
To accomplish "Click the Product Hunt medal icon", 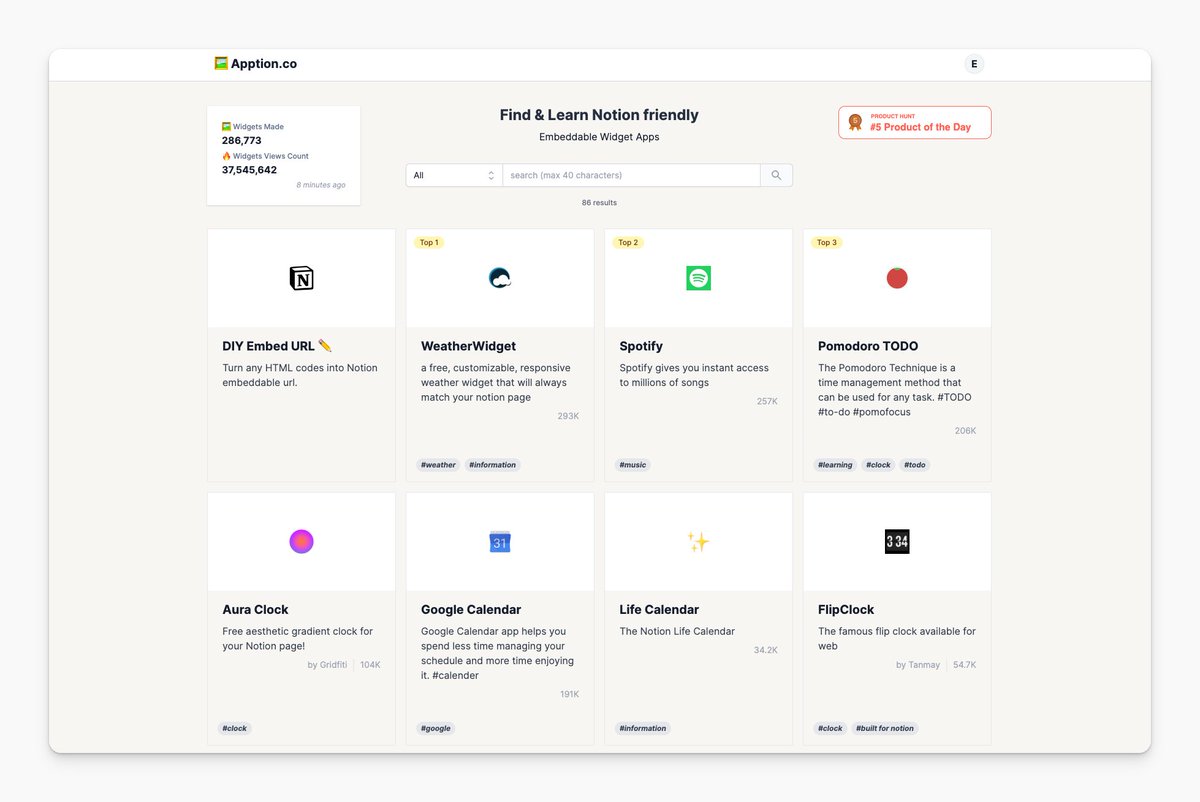I will (x=855, y=122).
